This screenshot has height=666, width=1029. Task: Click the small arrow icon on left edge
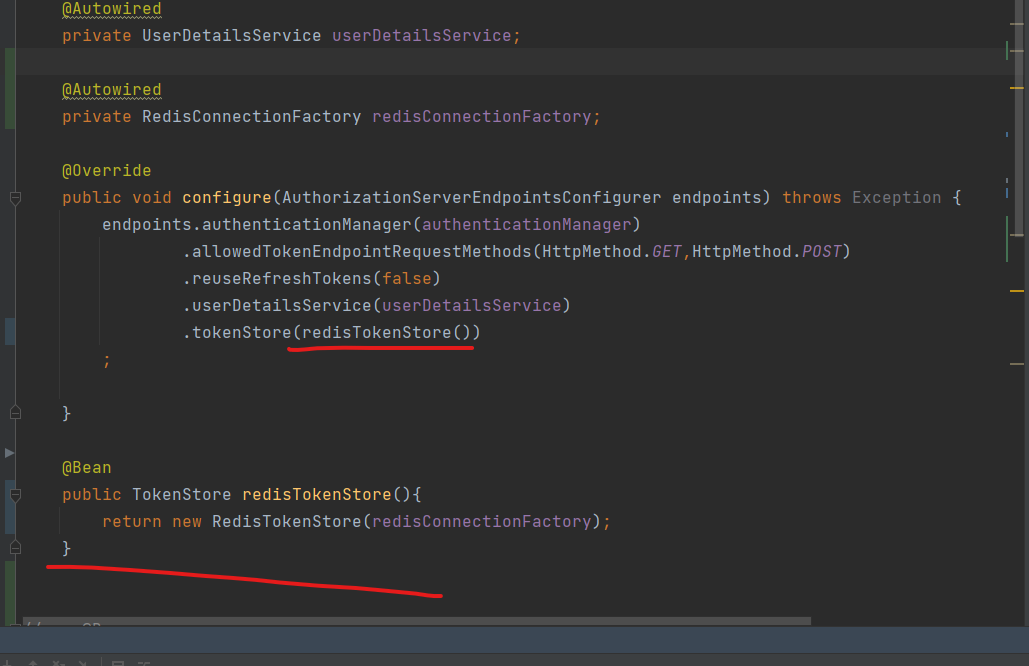pos(10,453)
